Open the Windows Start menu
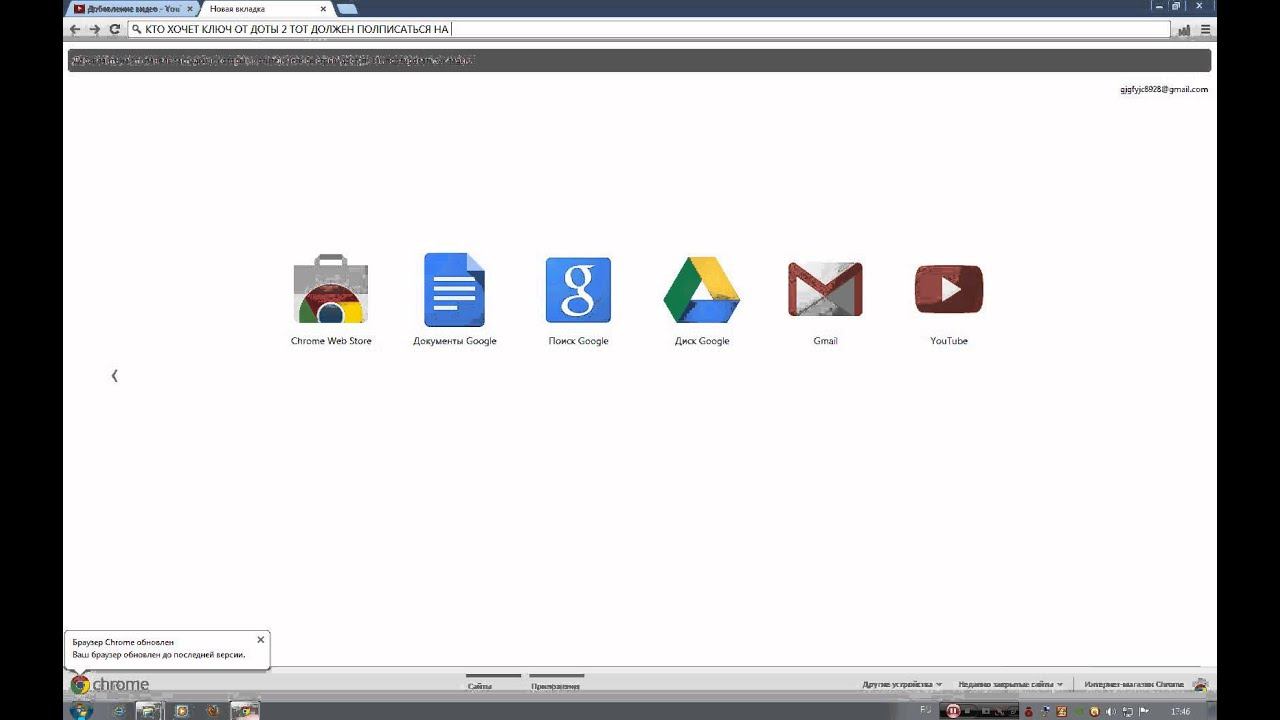 [80, 711]
